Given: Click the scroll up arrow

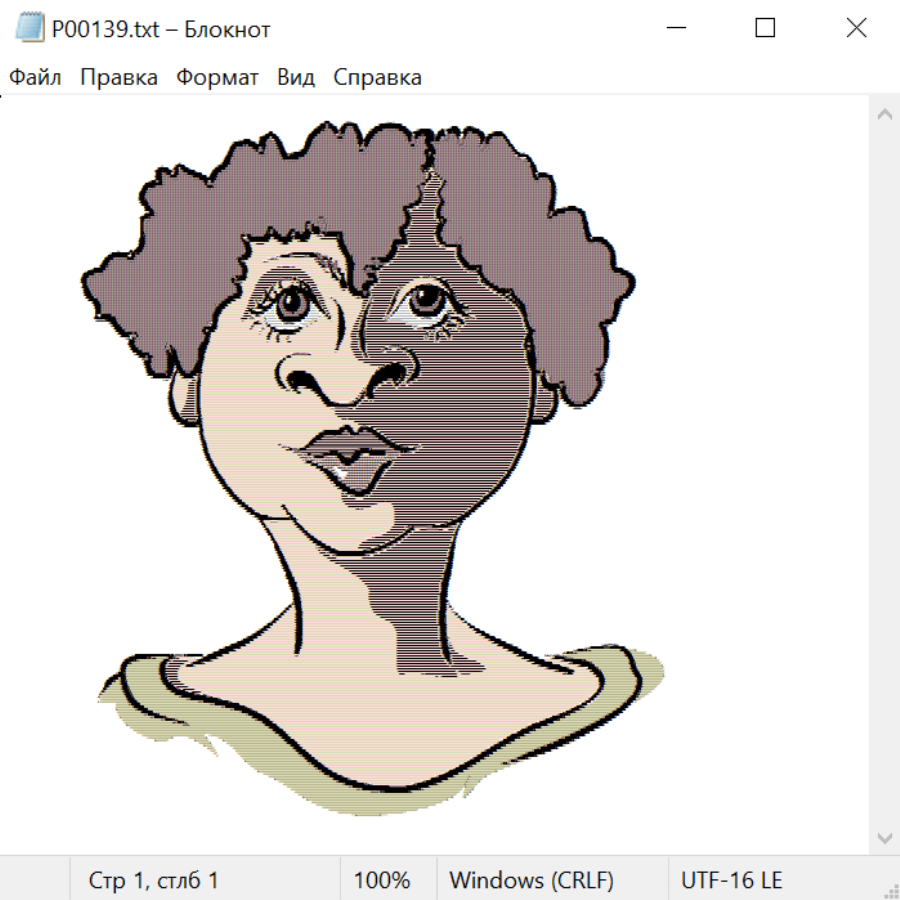Looking at the screenshot, I should point(884,115).
